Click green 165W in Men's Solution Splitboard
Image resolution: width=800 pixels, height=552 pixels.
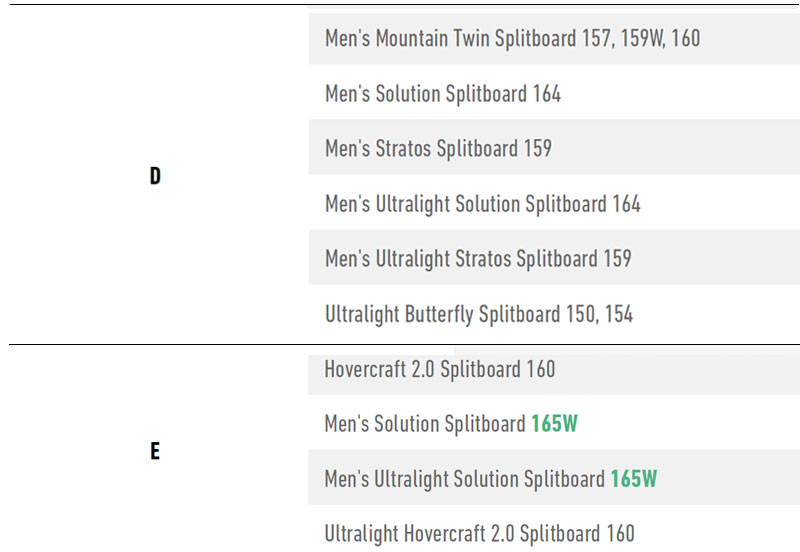[555, 423]
